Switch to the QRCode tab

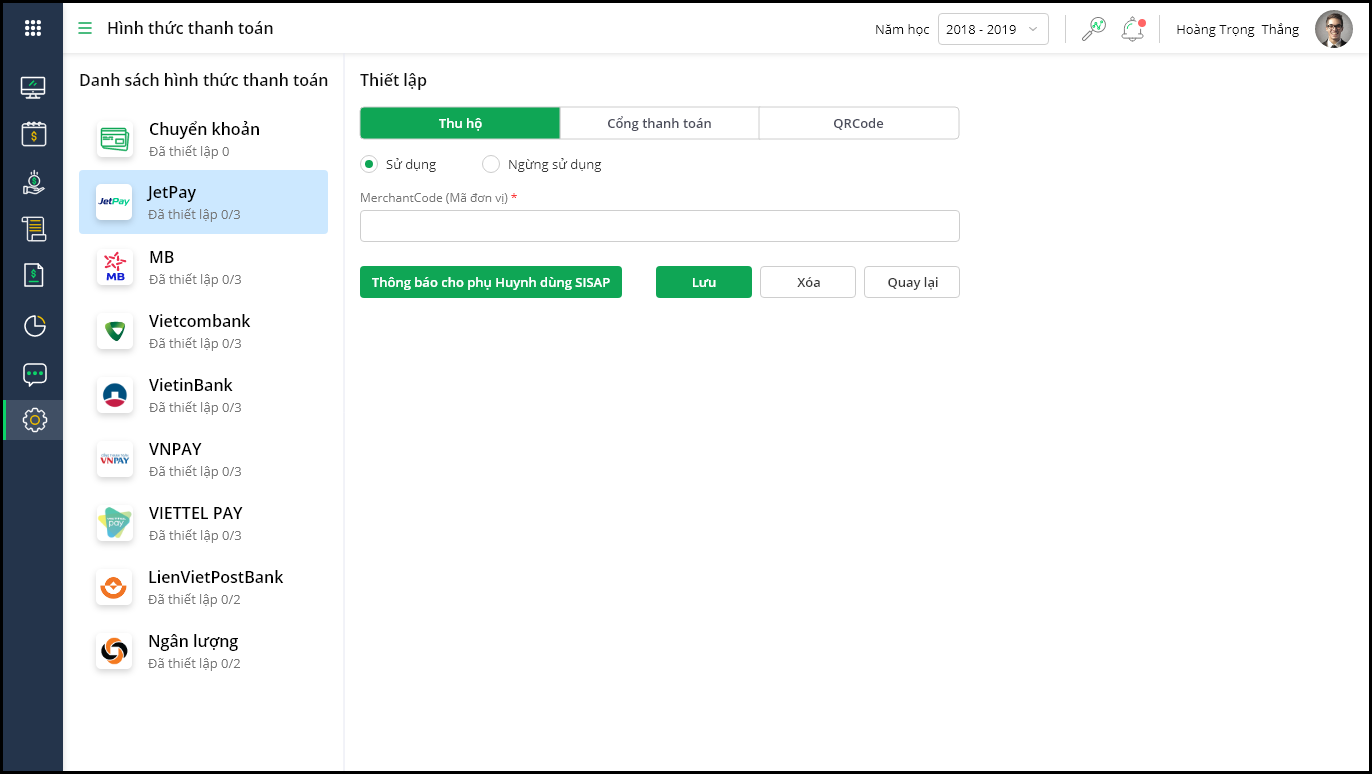[x=858, y=123]
